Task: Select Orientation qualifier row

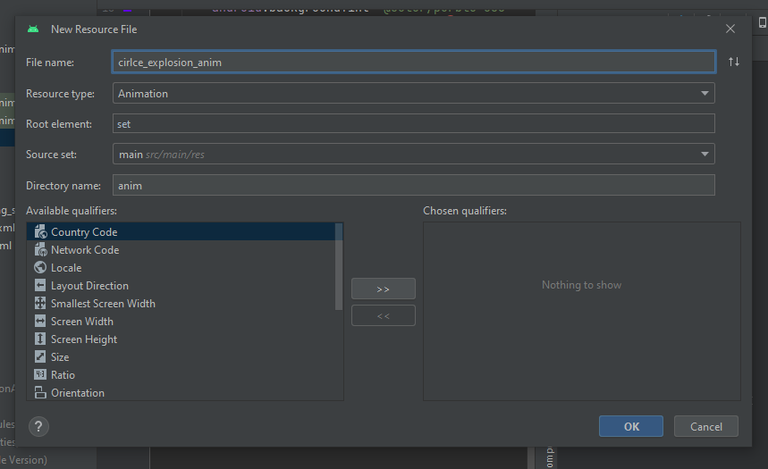Action: point(181,393)
